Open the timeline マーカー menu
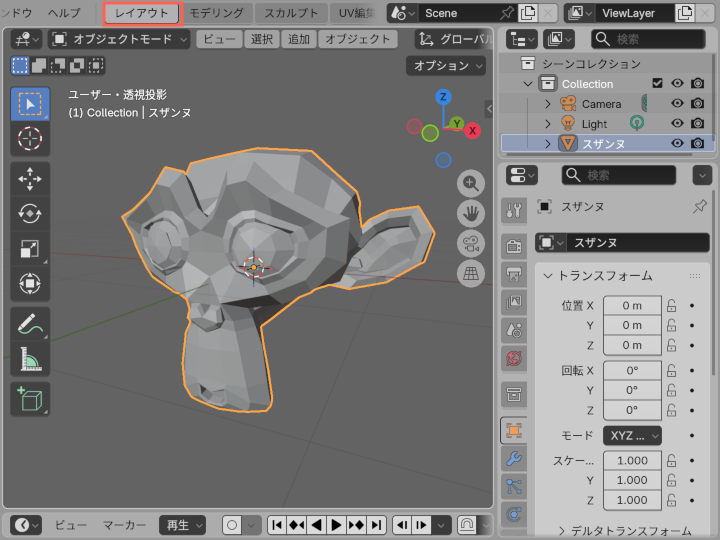This screenshot has width=720, height=540. (x=124, y=525)
